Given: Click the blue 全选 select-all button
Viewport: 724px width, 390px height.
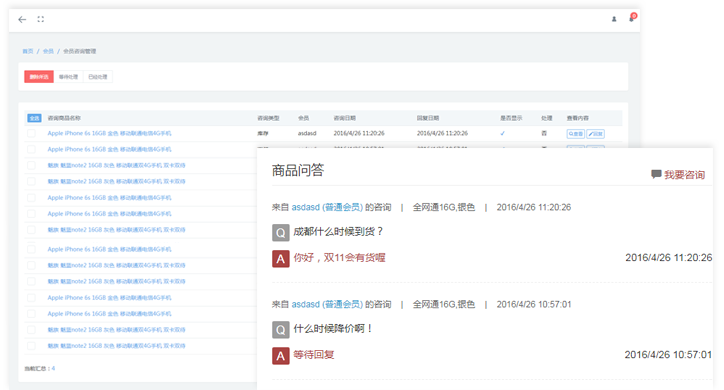Looking at the screenshot, I should click(x=34, y=118).
